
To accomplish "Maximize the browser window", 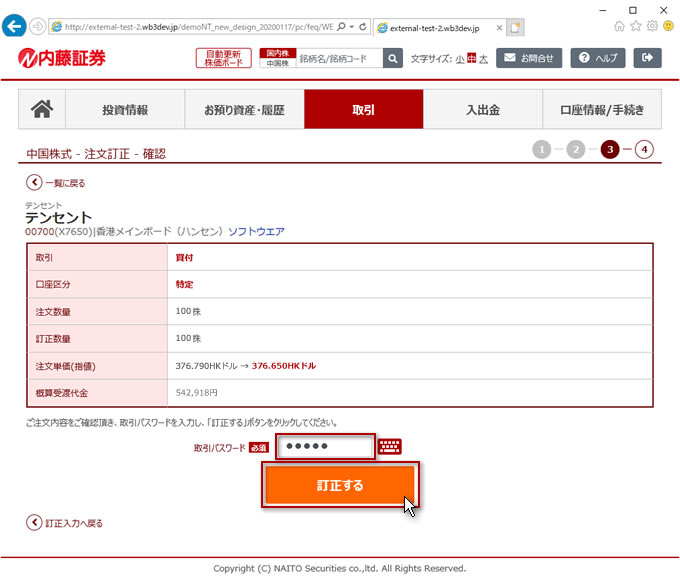I will pyautogui.click(x=633, y=10).
